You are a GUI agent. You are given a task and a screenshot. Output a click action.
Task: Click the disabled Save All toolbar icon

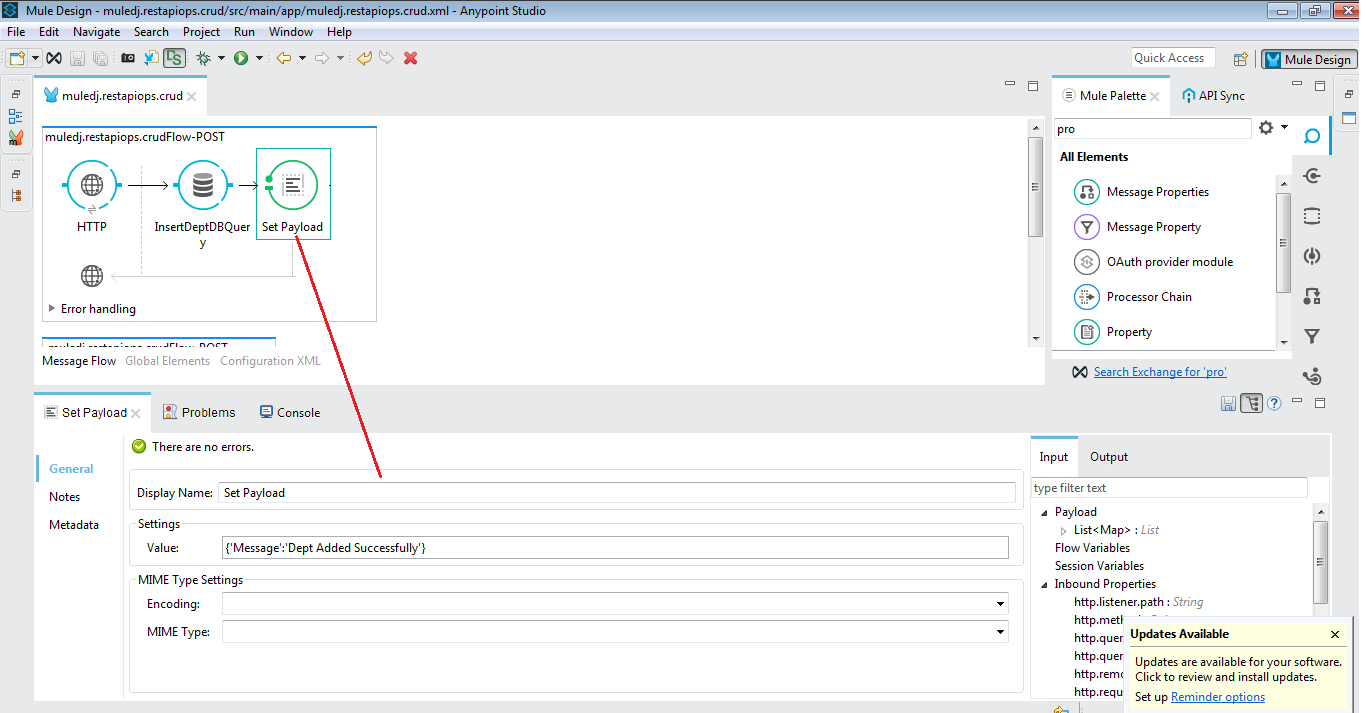click(x=100, y=58)
